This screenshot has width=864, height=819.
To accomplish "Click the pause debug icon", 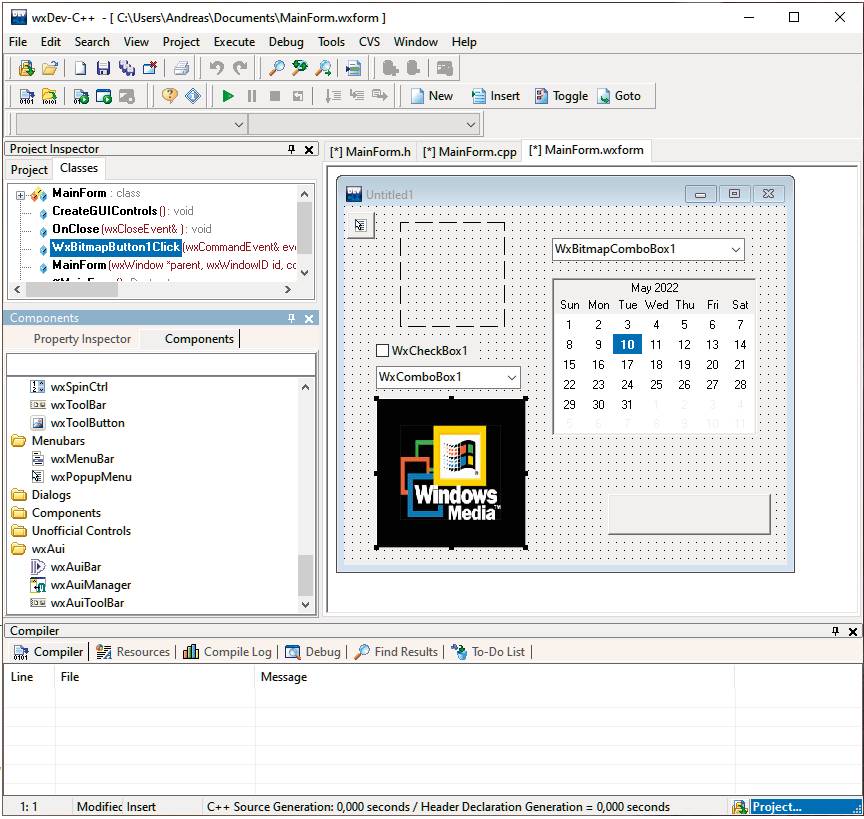I will pos(252,96).
